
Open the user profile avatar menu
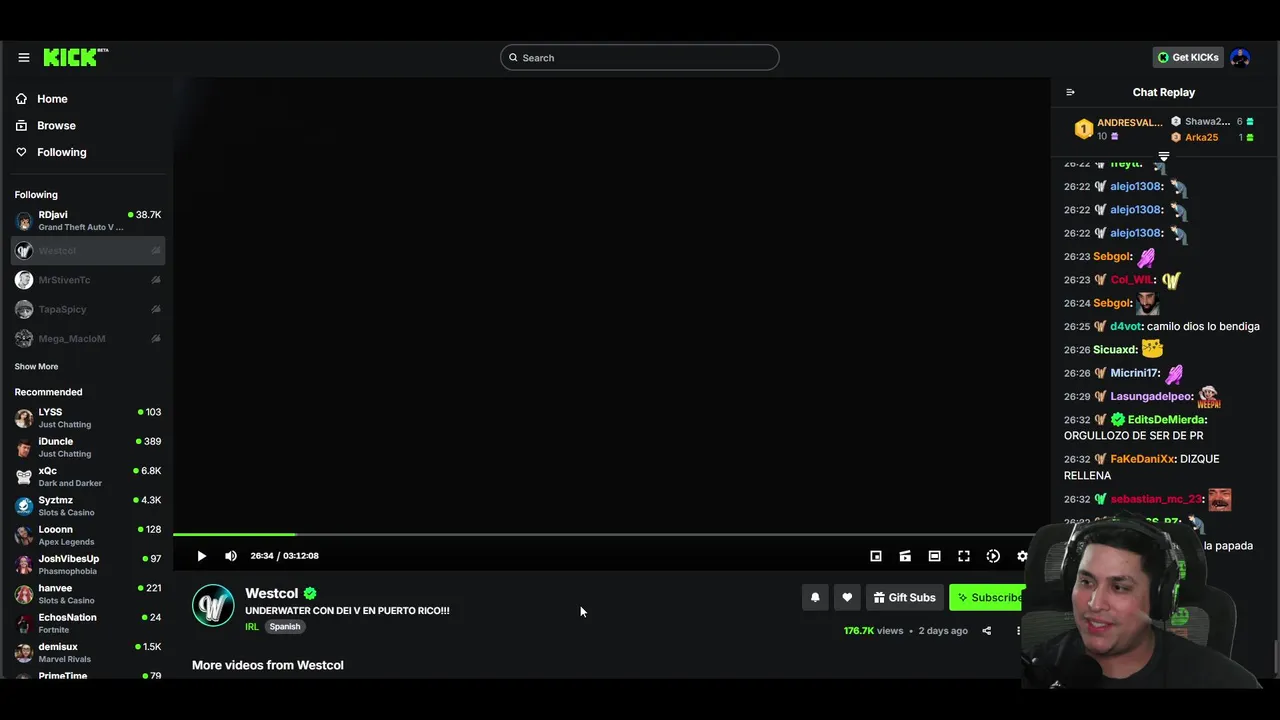coord(1240,58)
